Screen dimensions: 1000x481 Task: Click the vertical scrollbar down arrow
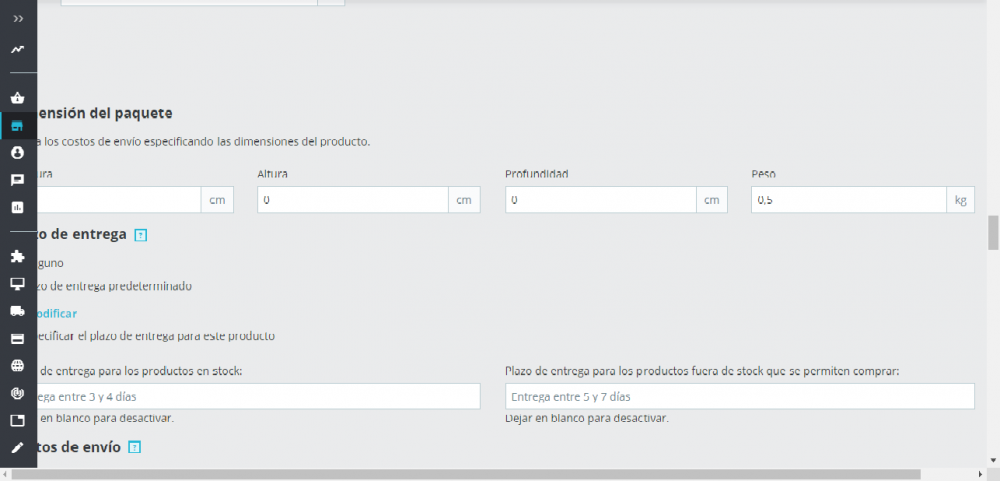(993, 460)
